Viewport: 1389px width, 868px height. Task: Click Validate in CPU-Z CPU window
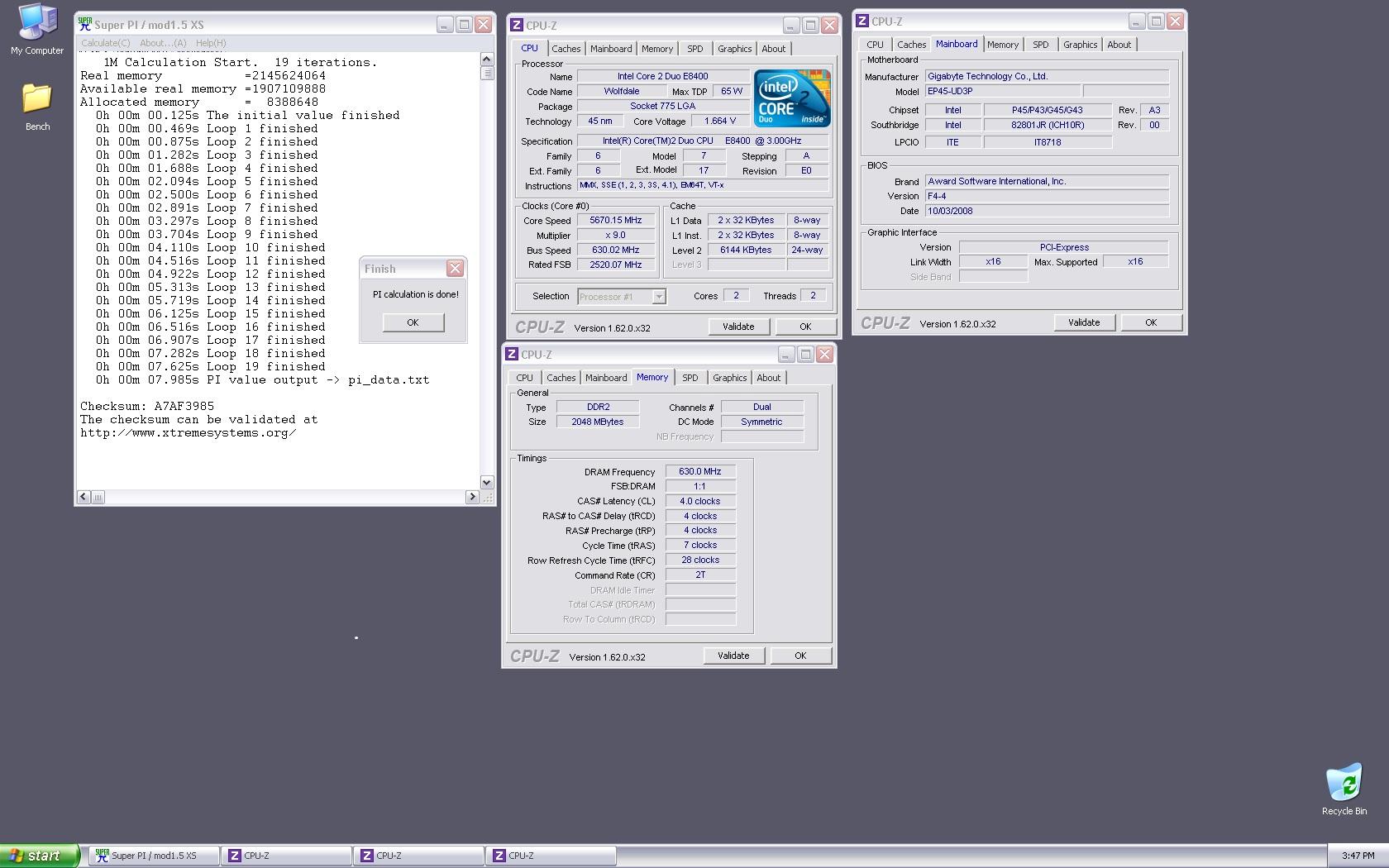pos(738,327)
